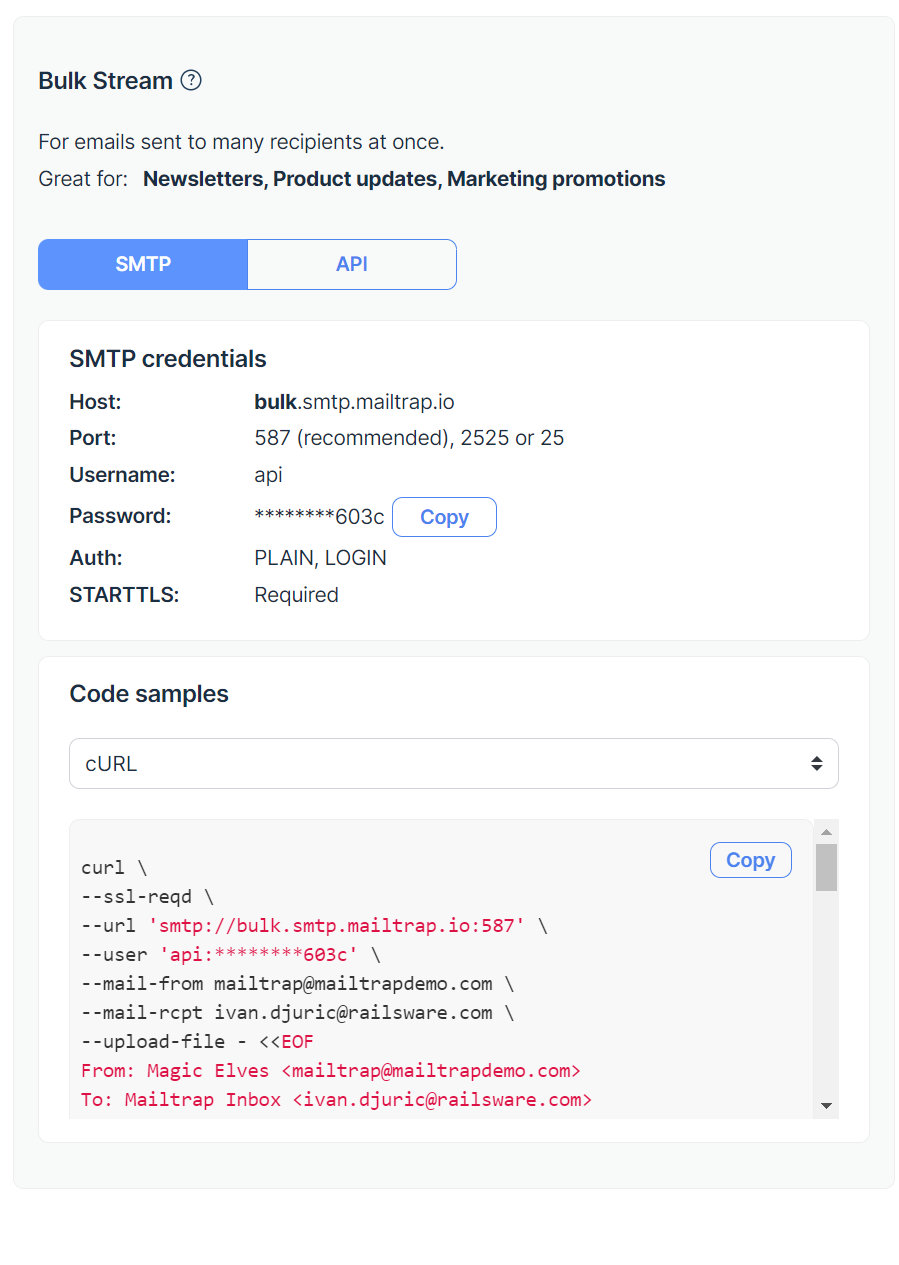This screenshot has height=1265, width=899.
Task: Click the question mark icon next to Bulk Stream
Action: (x=190, y=80)
